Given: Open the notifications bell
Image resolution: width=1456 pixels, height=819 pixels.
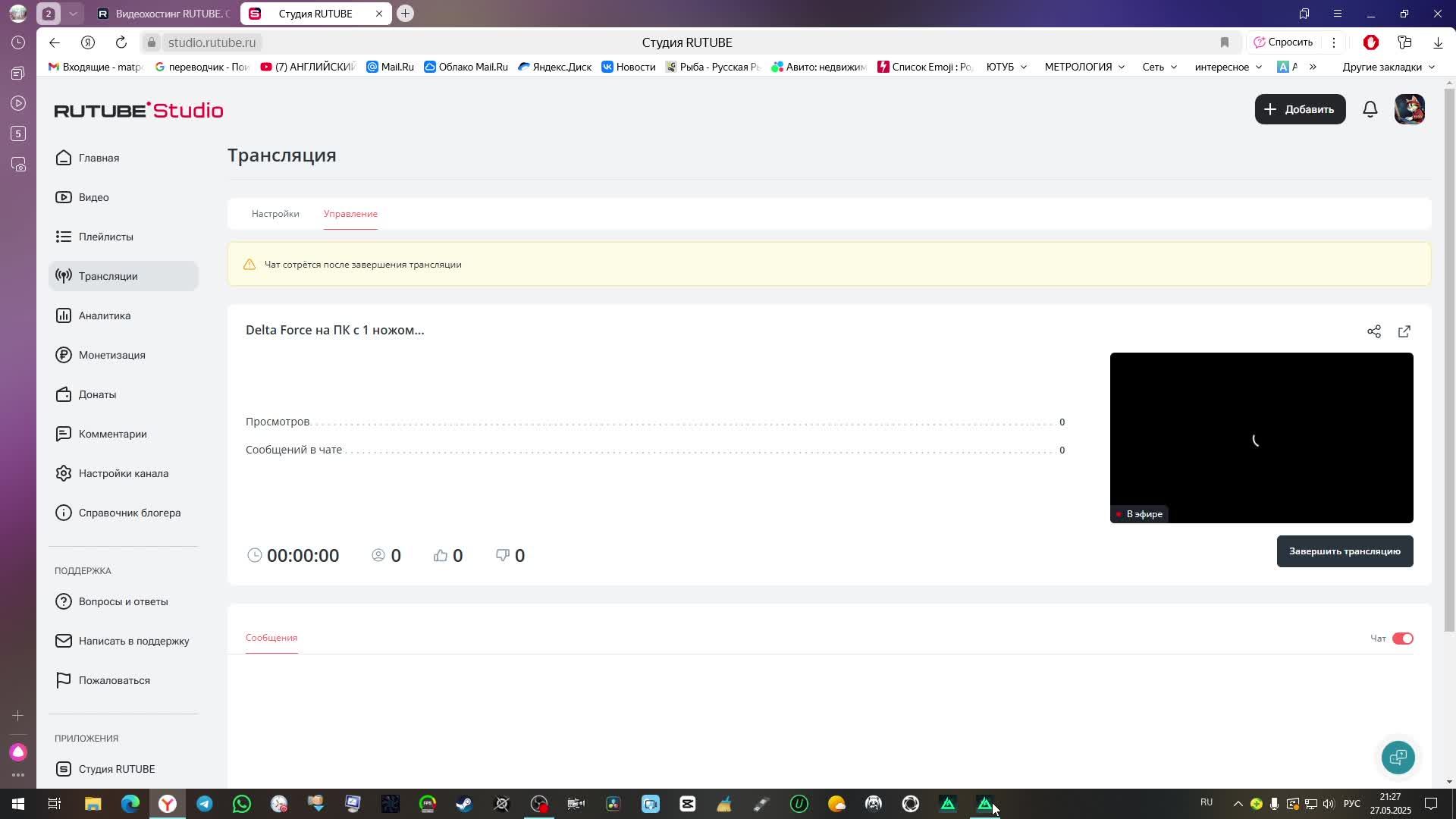Looking at the screenshot, I should pyautogui.click(x=1370, y=109).
